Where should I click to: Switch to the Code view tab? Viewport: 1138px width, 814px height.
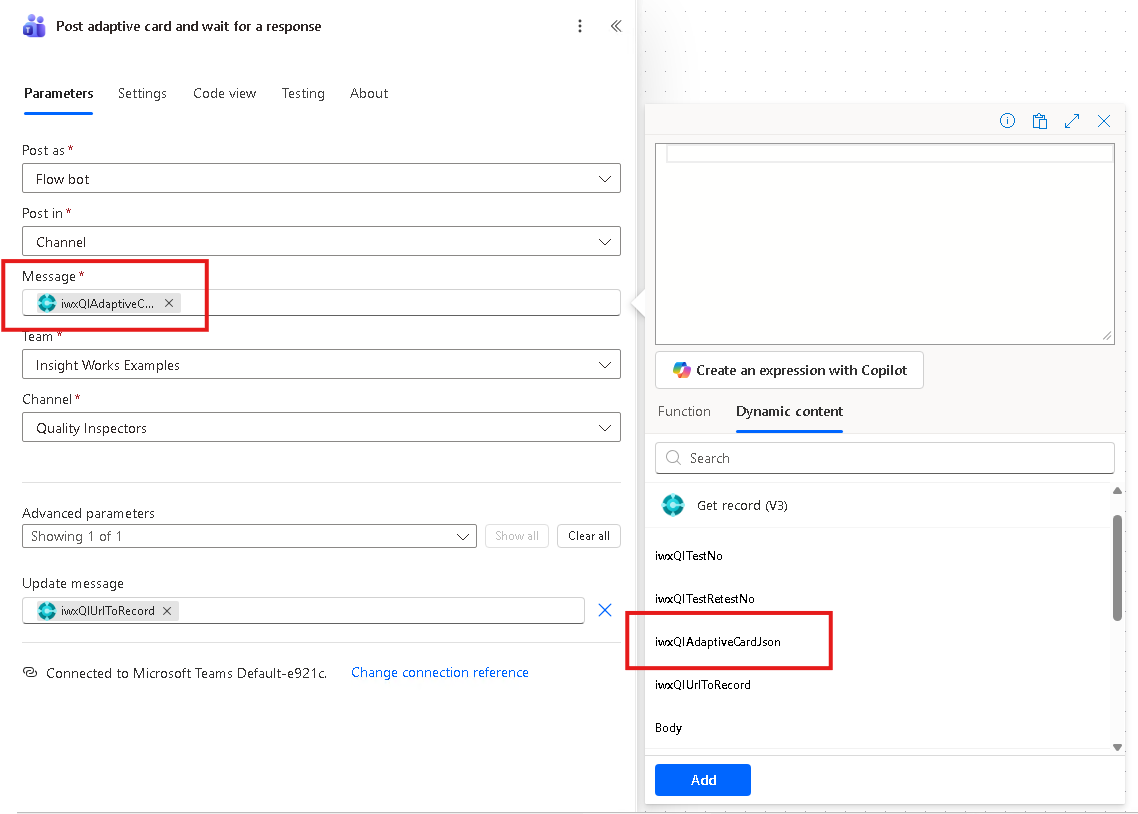click(x=224, y=93)
